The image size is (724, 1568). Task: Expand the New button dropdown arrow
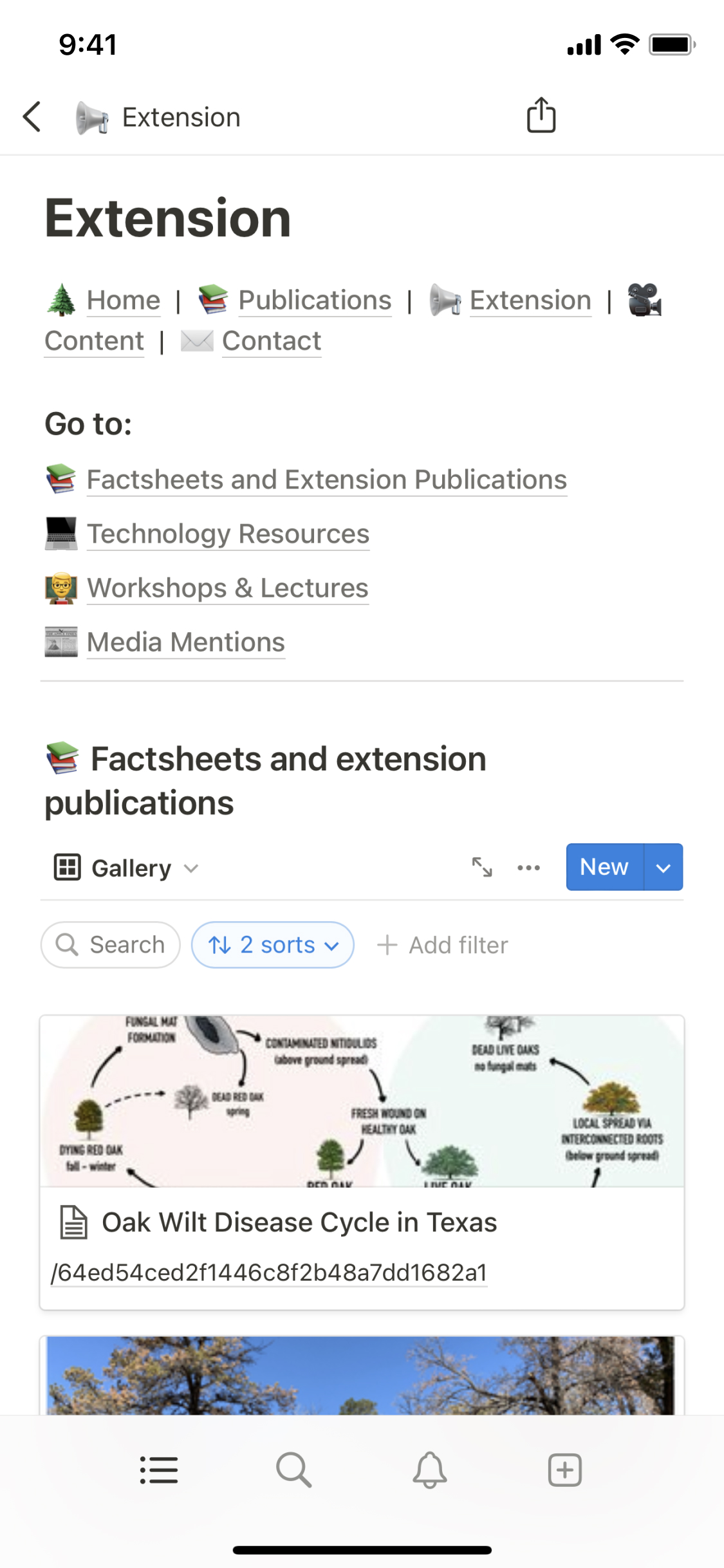point(664,868)
